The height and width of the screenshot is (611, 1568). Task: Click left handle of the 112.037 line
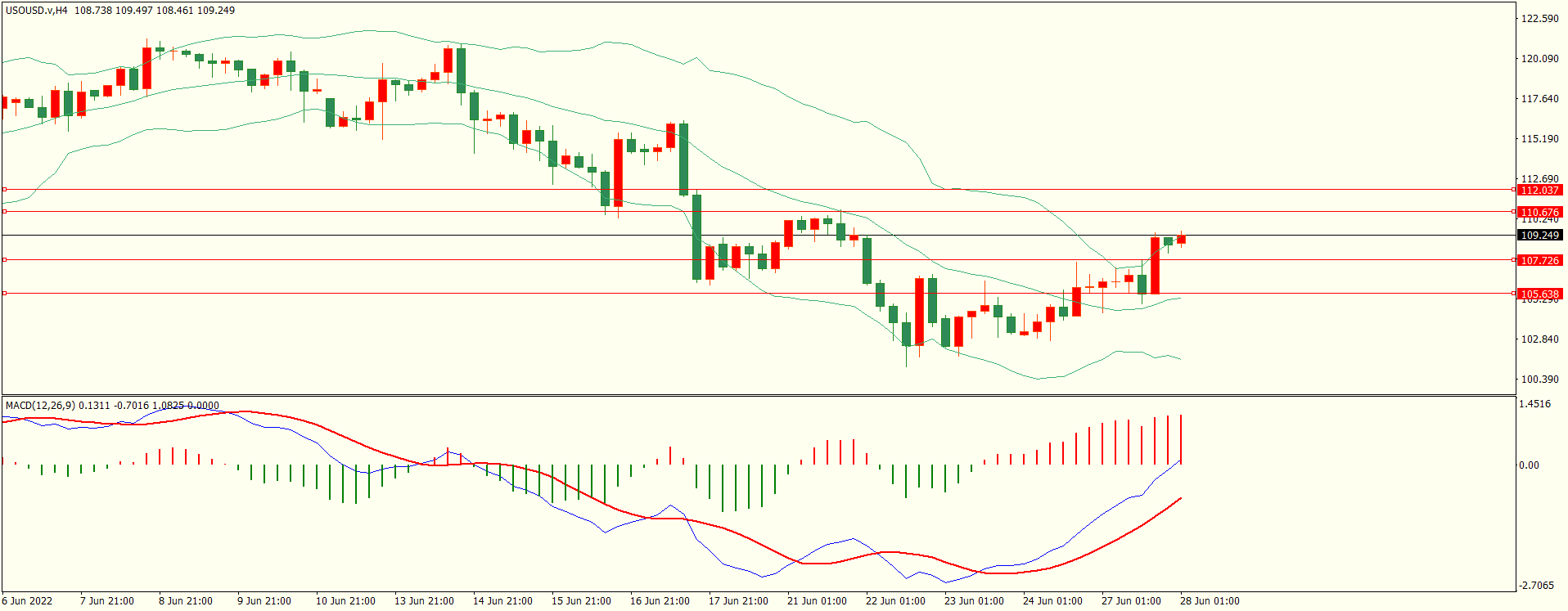(4, 190)
